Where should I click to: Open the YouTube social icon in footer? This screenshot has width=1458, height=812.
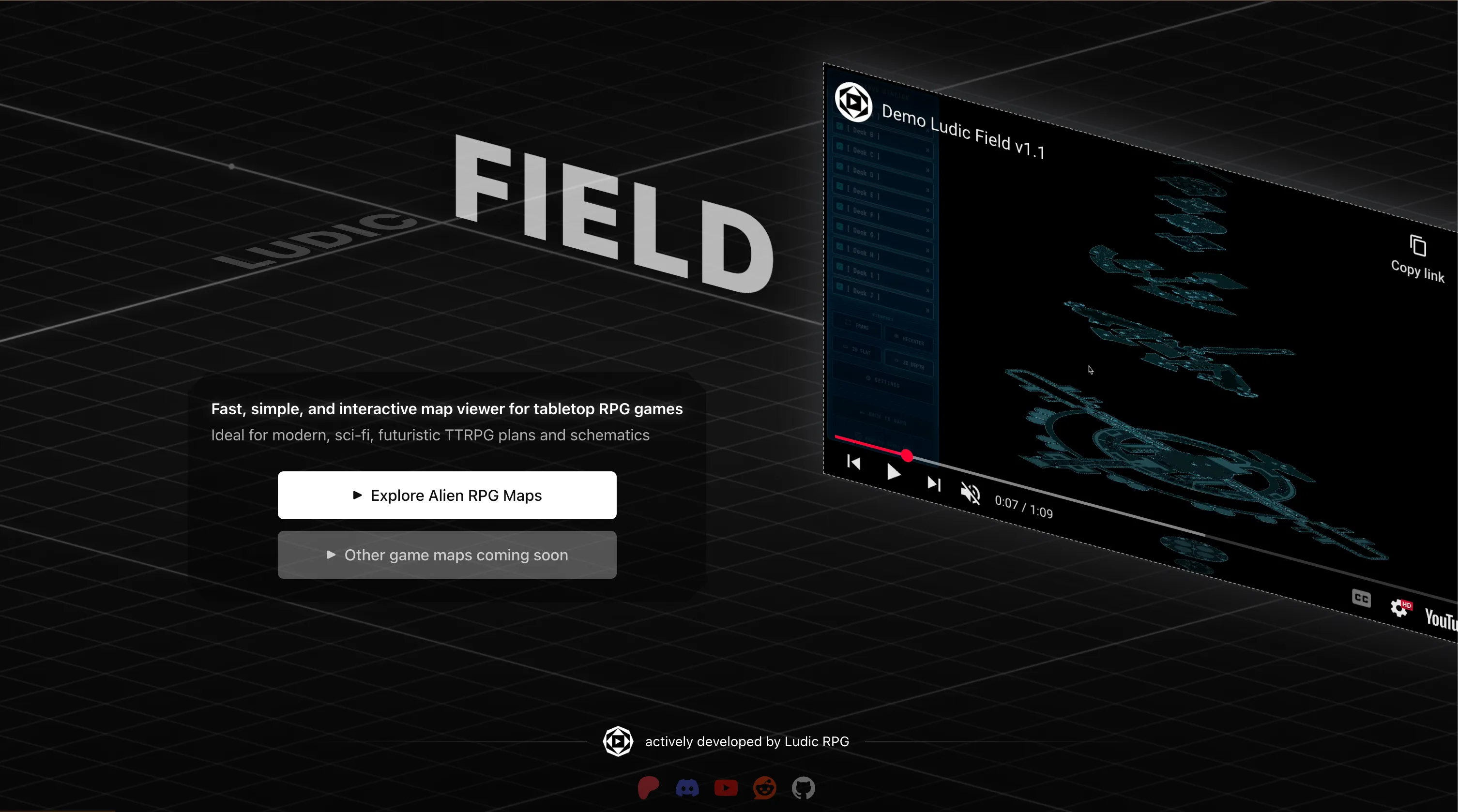726,788
